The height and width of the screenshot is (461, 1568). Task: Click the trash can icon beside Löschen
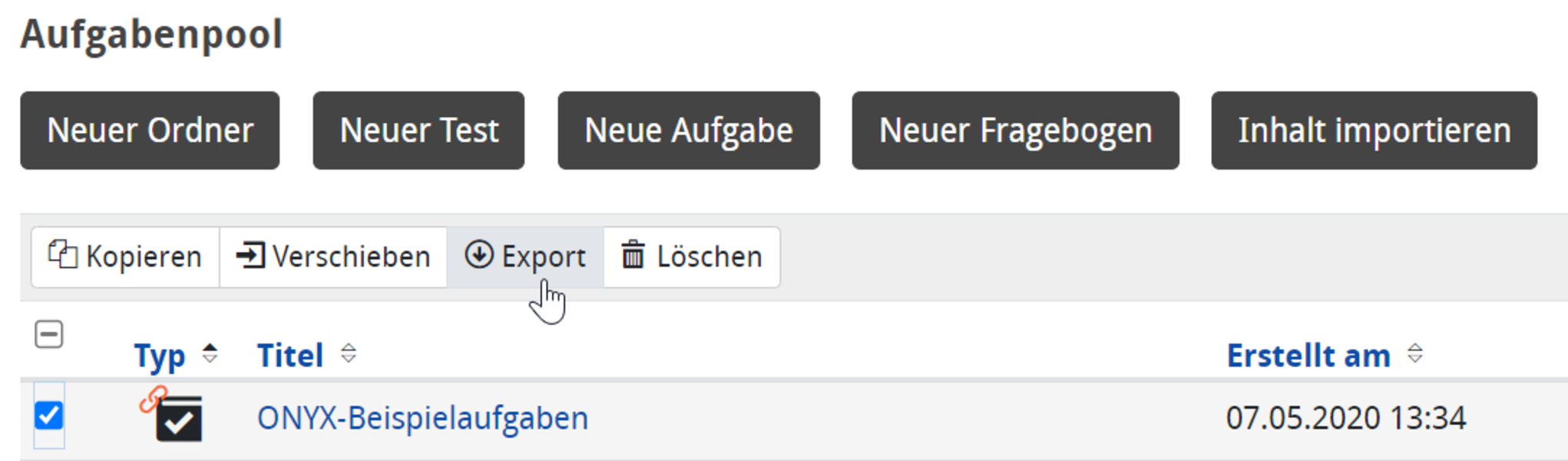633,254
